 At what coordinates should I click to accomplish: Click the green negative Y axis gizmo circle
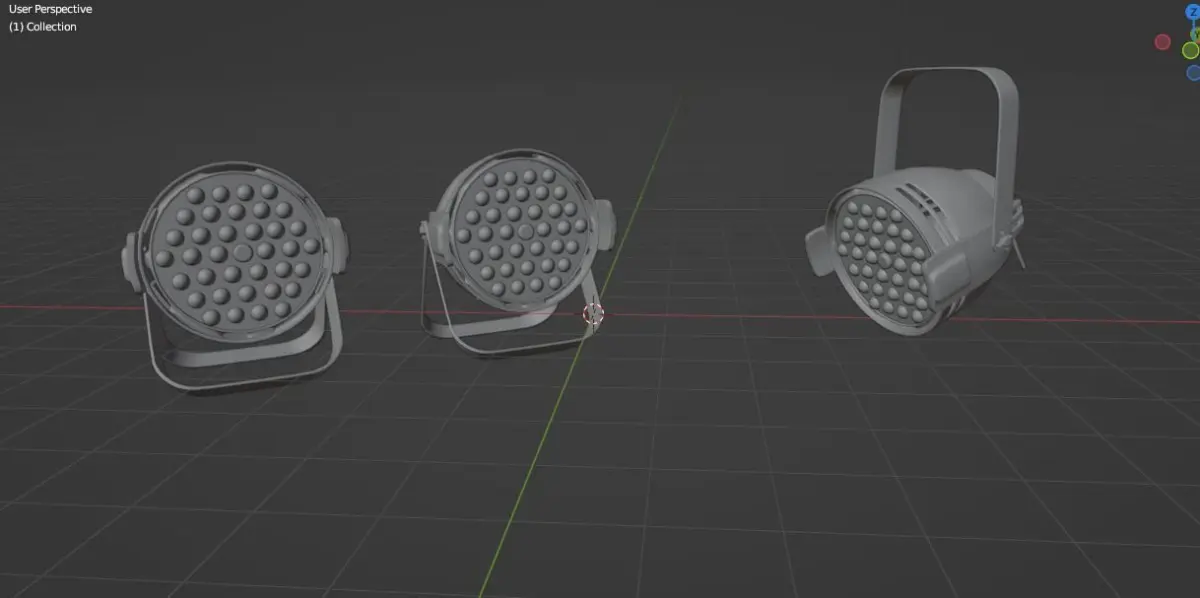tap(1191, 50)
